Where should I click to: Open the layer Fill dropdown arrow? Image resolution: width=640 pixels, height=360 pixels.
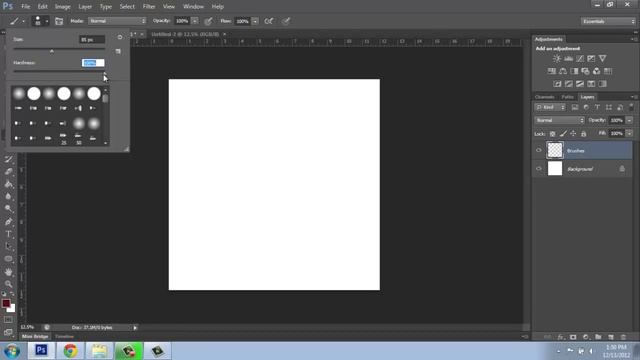[629, 133]
